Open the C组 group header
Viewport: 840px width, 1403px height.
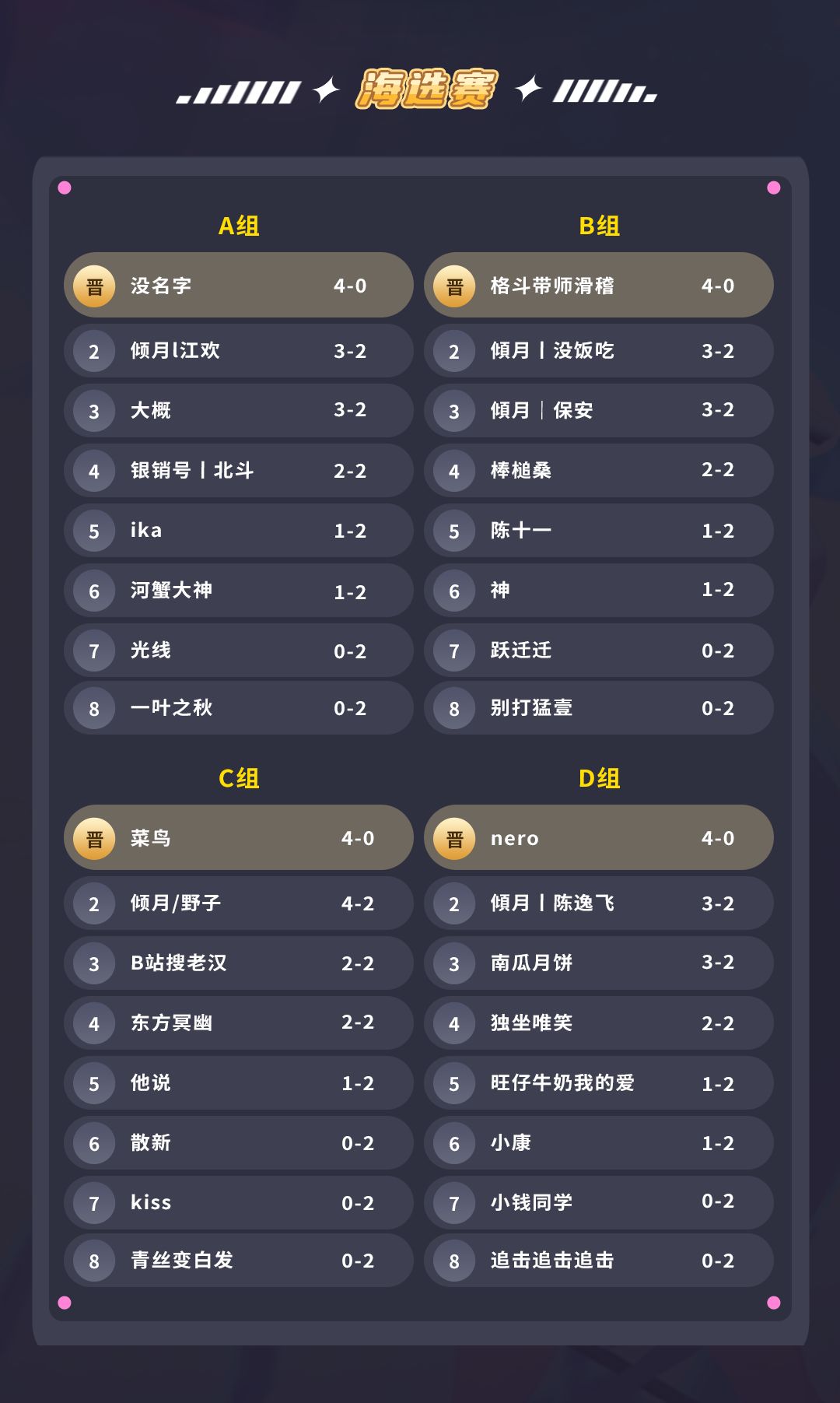[x=239, y=779]
